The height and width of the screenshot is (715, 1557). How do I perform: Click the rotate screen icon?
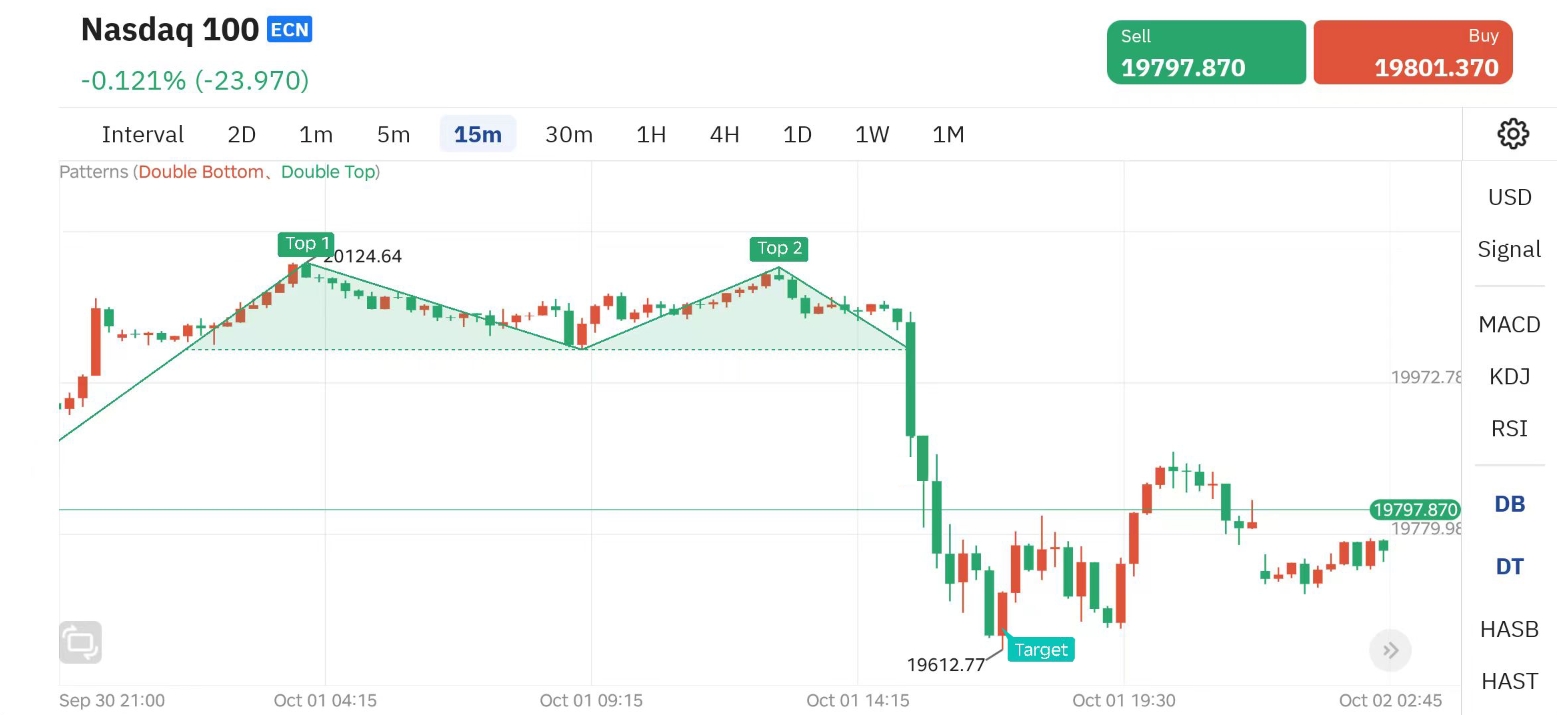click(x=80, y=642)
